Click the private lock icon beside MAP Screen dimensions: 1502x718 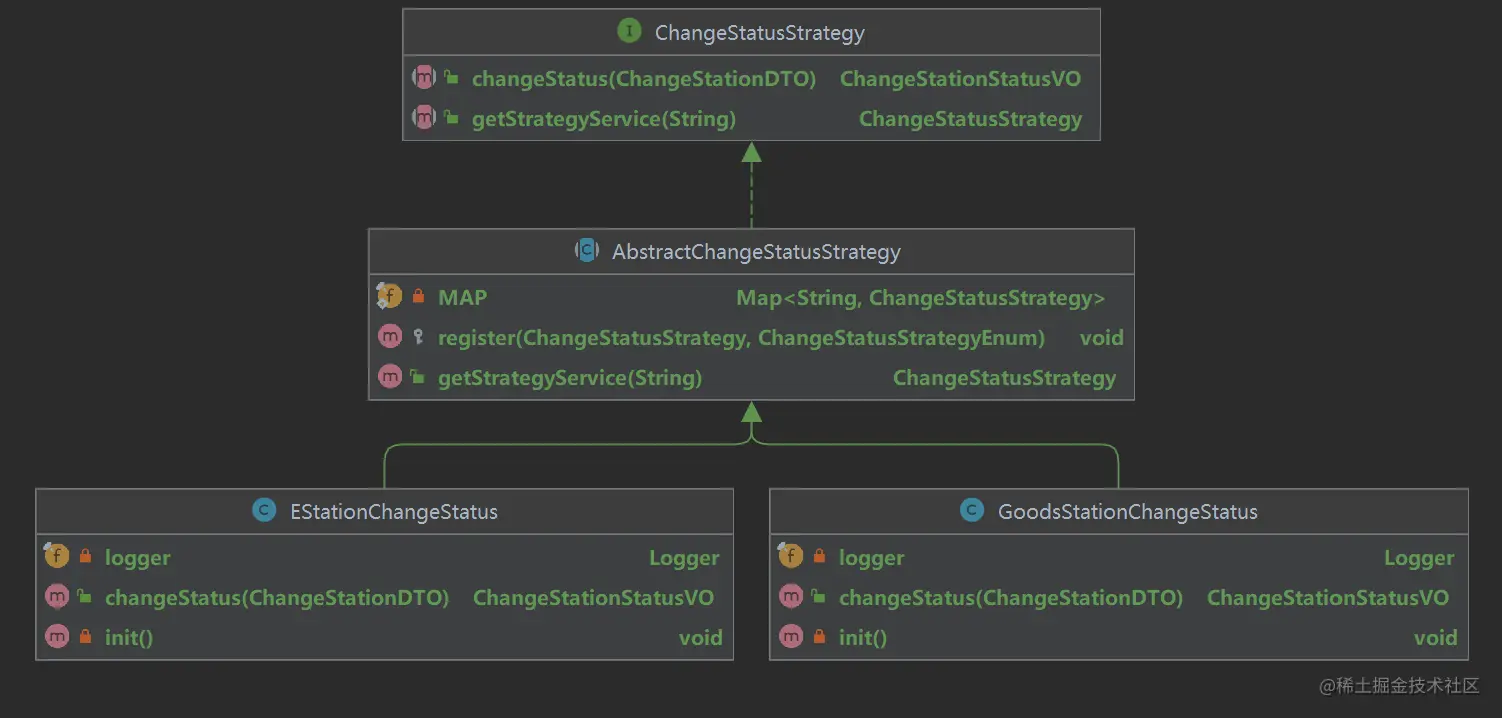[x=418, y=297]
